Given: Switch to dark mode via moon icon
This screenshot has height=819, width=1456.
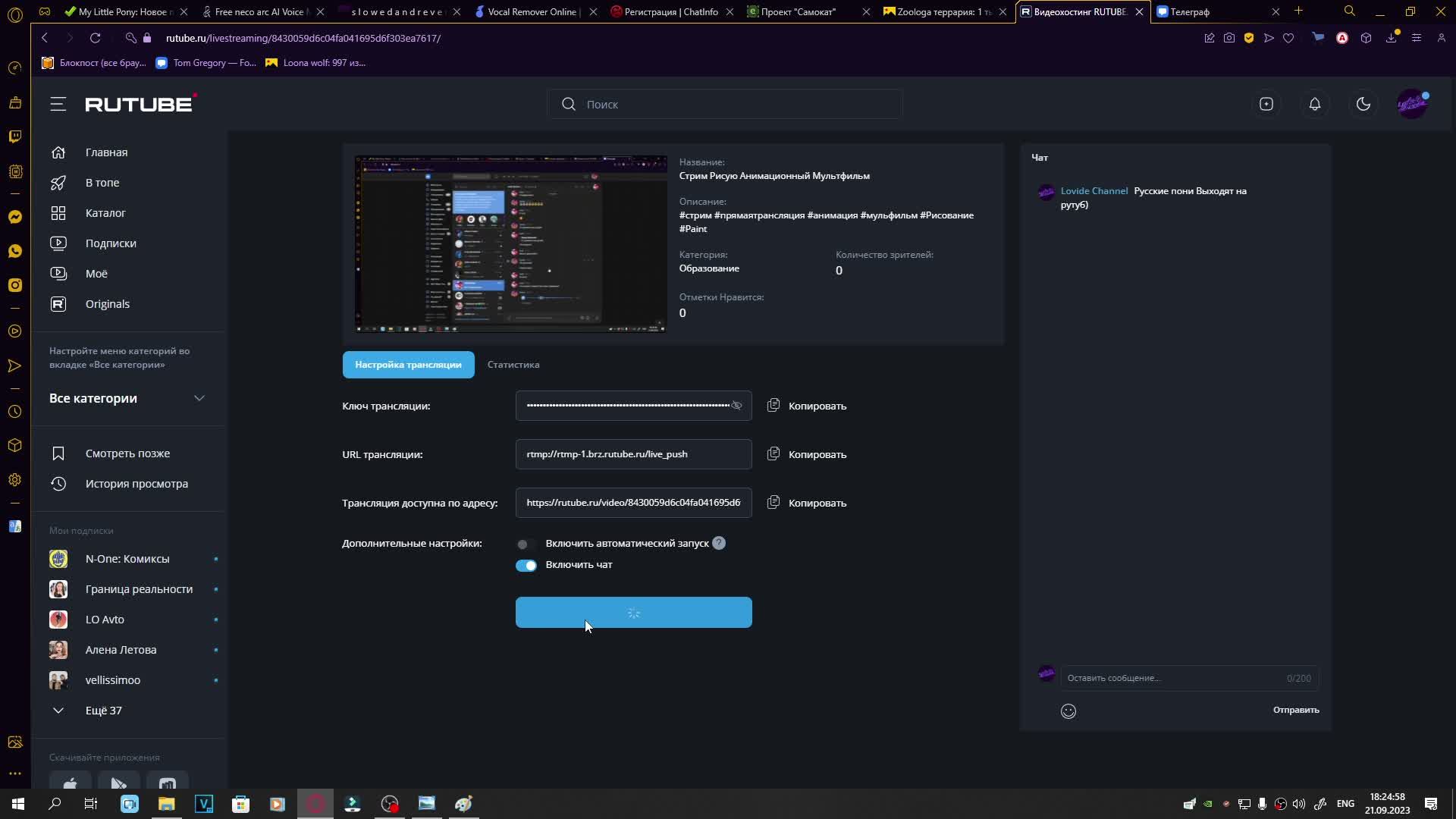Looking at the screenshot, I should coord(1363,105).
